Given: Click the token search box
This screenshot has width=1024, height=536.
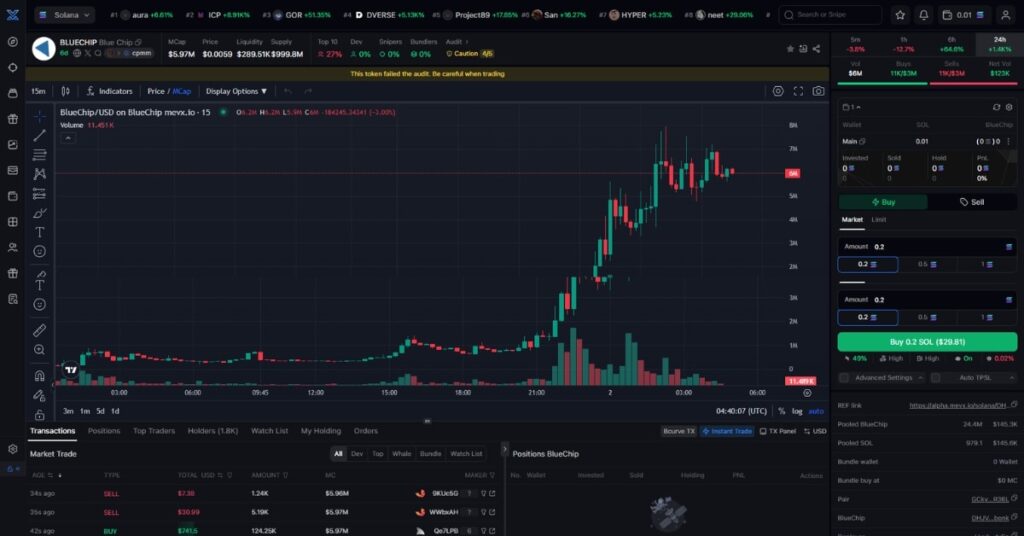Looking at the screenshot, I should point(830,14).
